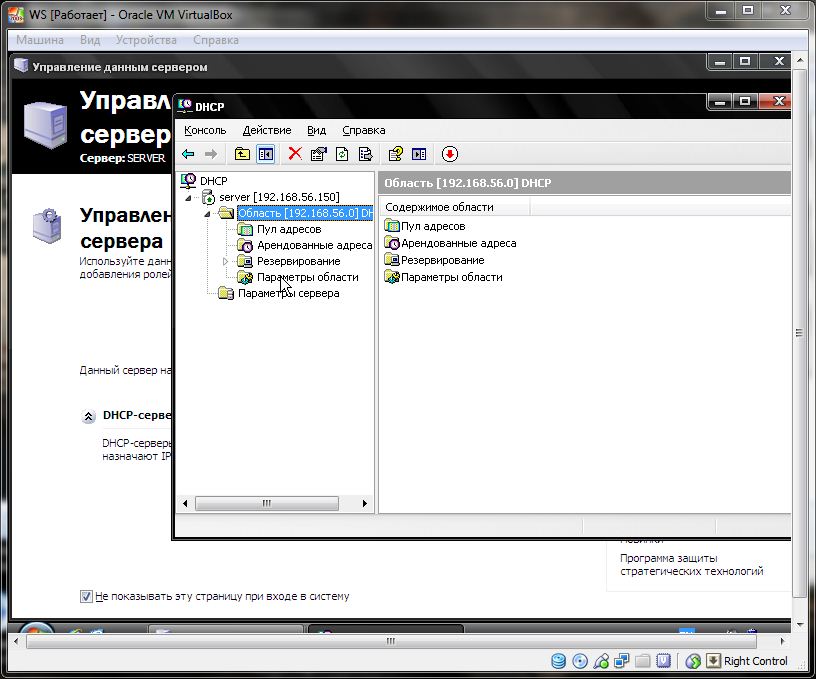Click the VirtualBox video capture indicator icon
This screenshot has width=816, height=679.
(664, 661)
